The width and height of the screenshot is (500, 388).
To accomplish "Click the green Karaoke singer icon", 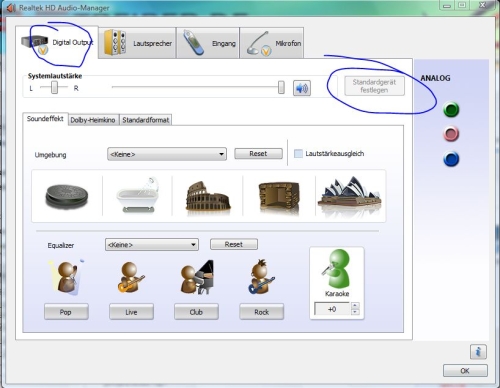I will (x=337, y=269).
